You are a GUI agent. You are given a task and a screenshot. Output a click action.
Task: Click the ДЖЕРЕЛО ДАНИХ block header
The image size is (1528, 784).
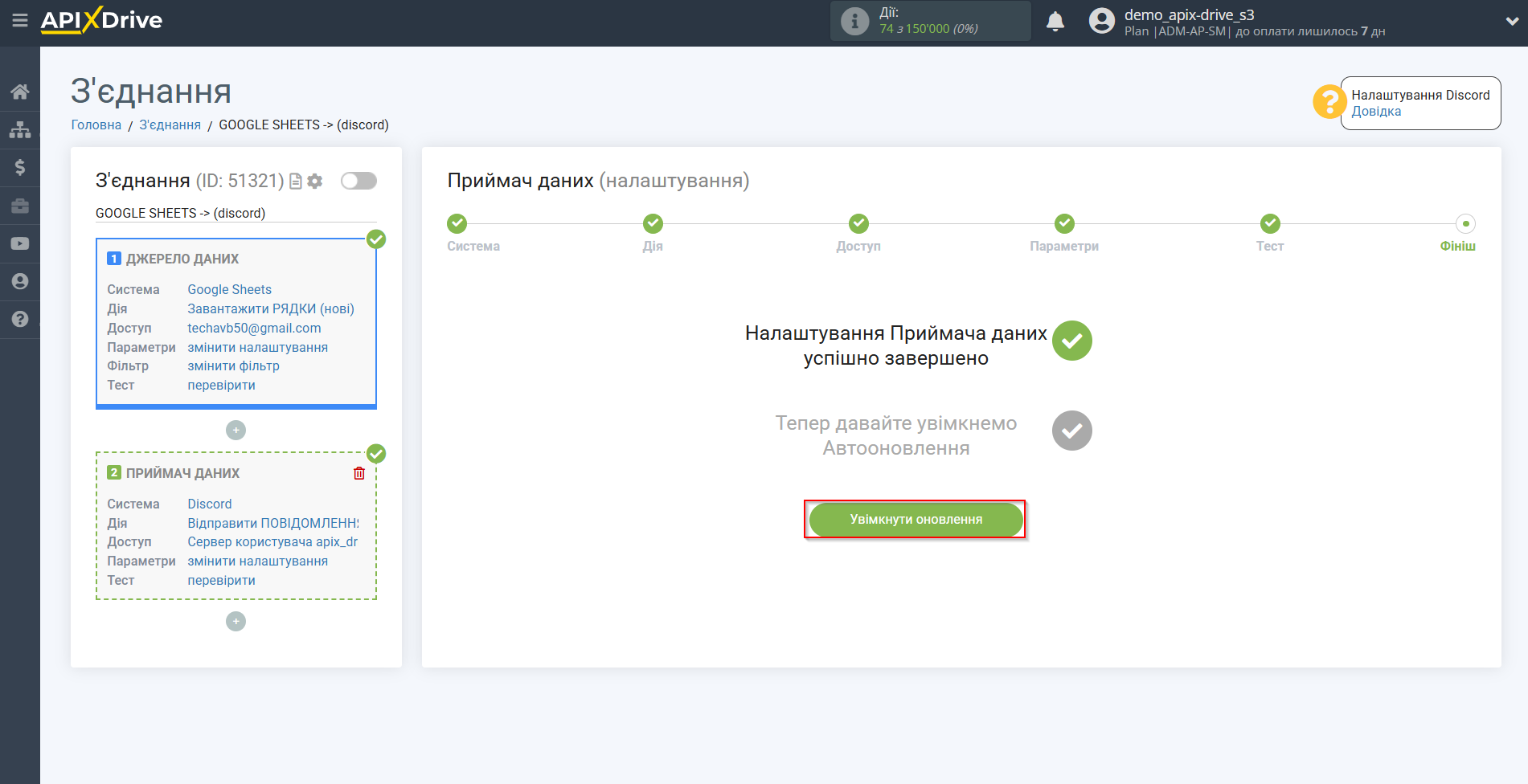182,259
